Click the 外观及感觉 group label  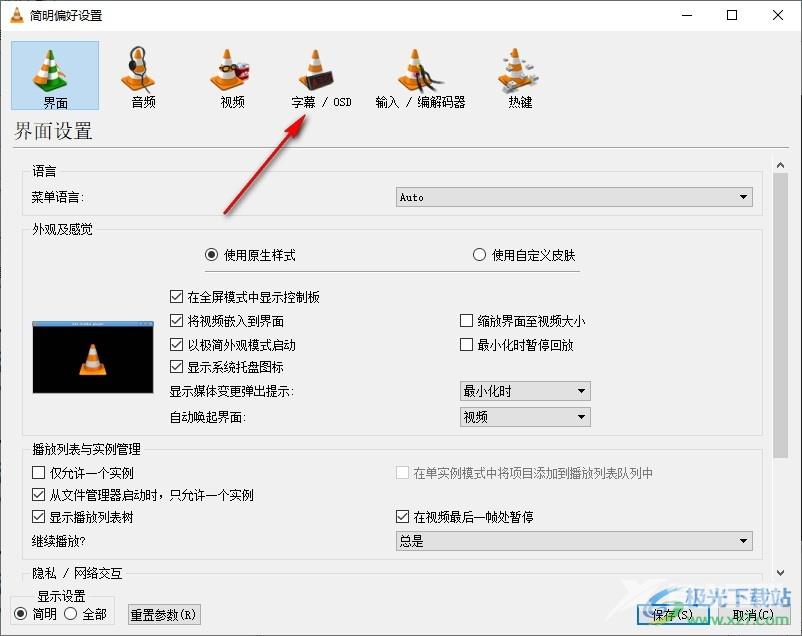62,229
